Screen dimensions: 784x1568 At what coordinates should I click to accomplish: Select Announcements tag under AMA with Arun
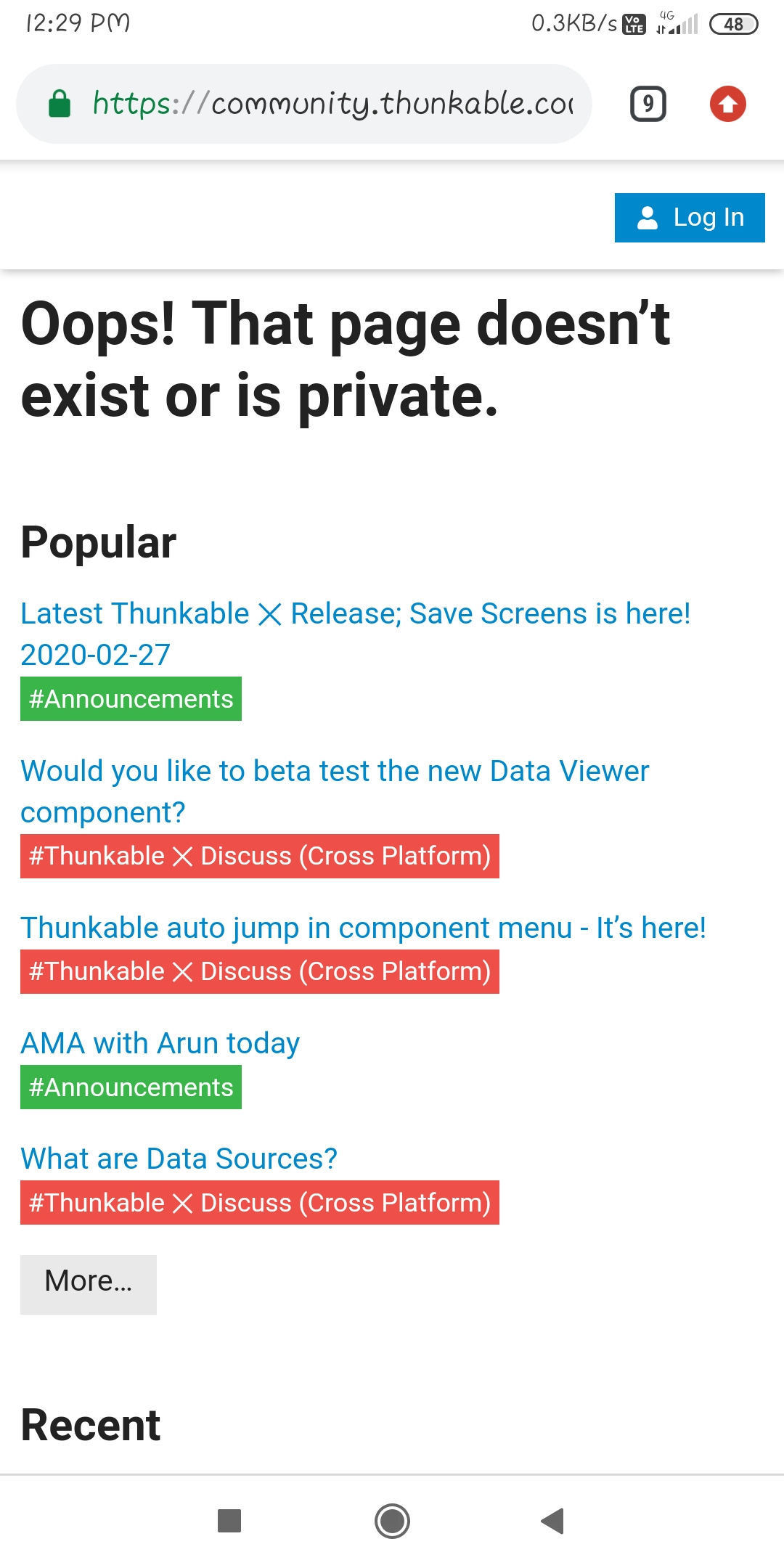click(x=131, y=1087)
